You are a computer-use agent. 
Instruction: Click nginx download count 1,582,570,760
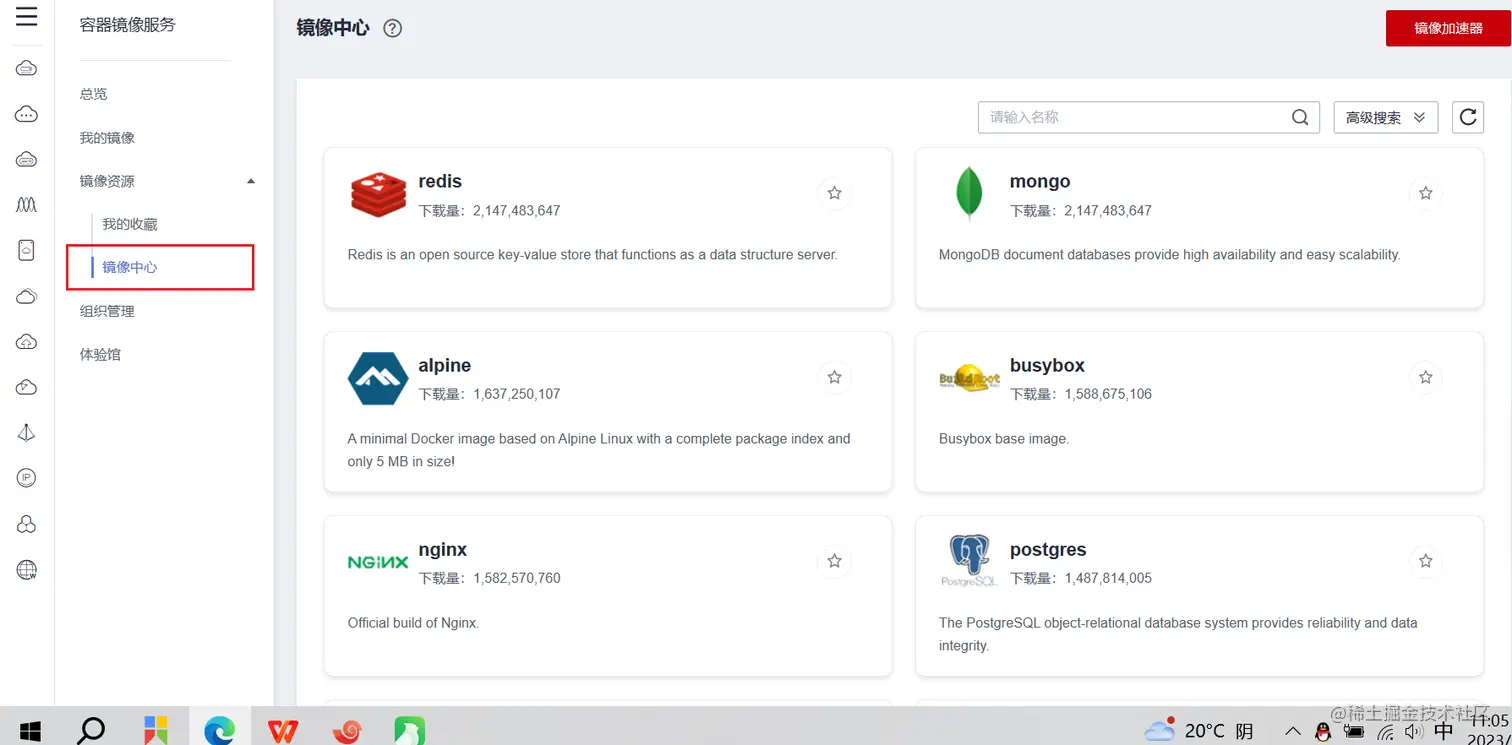[517, 578]
